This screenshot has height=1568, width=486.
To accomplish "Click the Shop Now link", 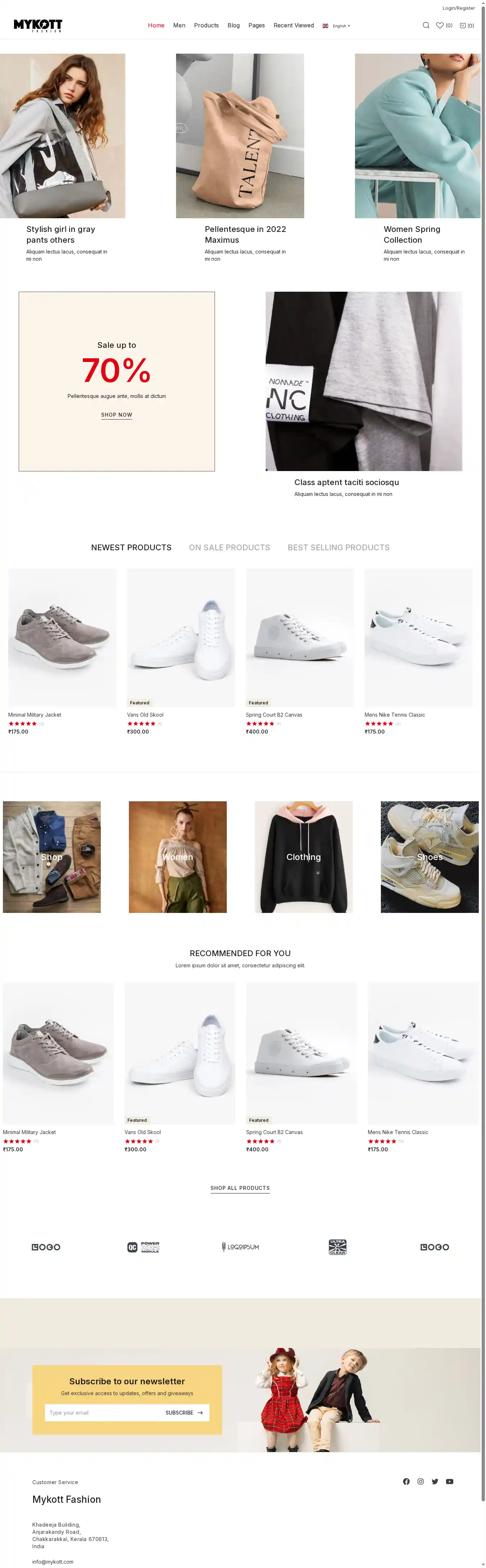I will 117,415.
